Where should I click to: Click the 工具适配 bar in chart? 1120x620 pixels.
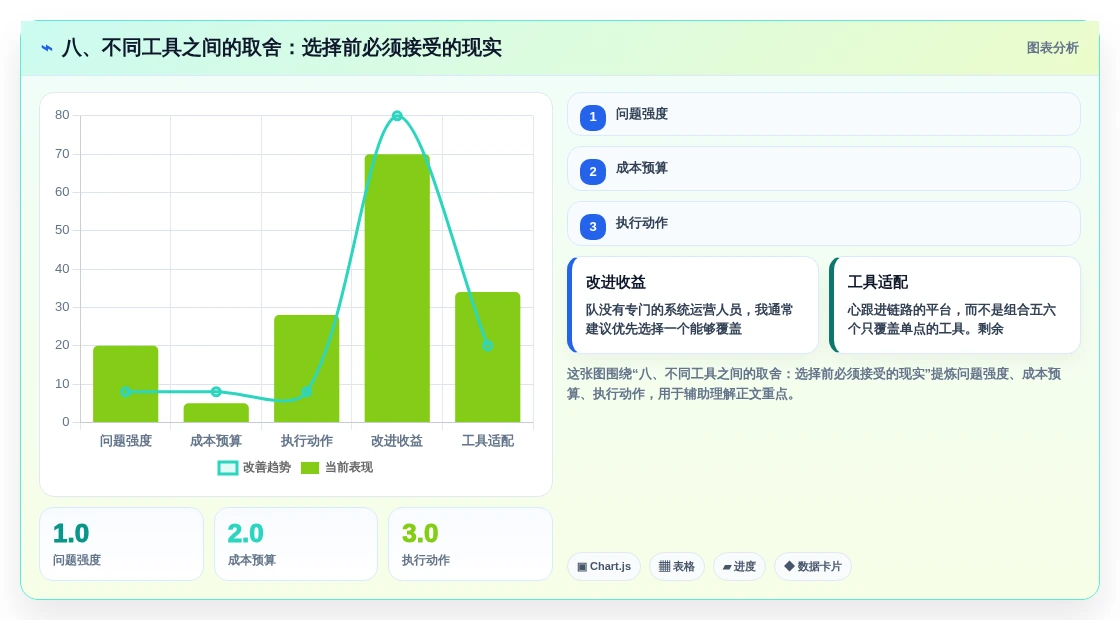[x=488, y=357]
